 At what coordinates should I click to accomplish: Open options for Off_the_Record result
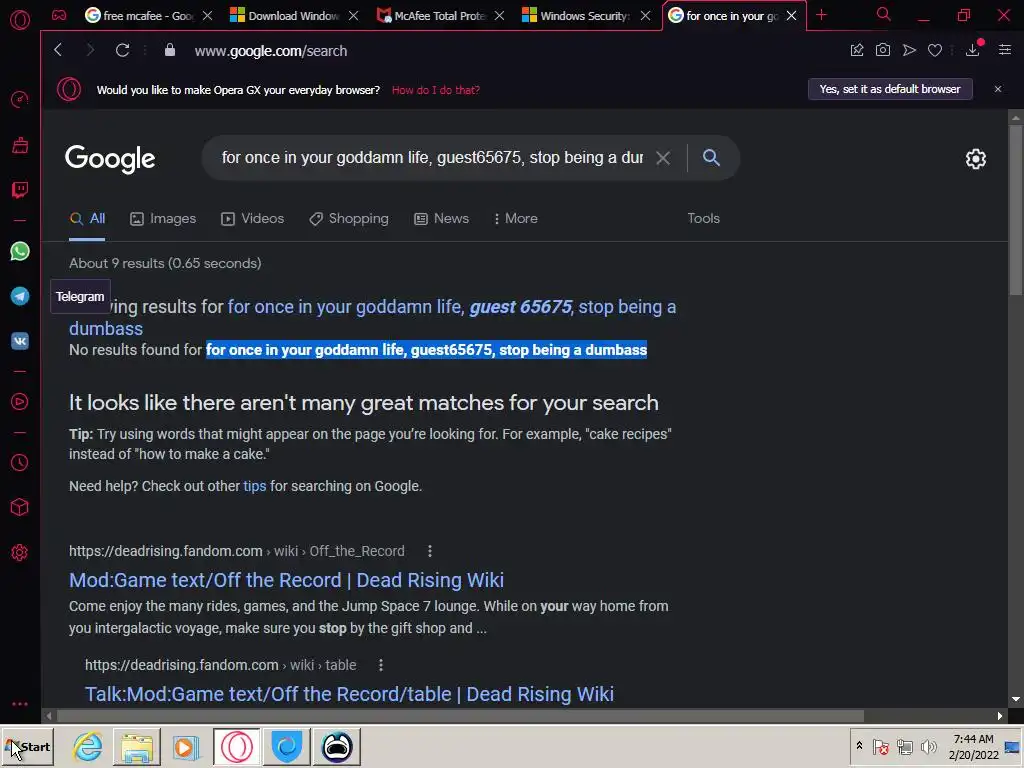(430, 551)
